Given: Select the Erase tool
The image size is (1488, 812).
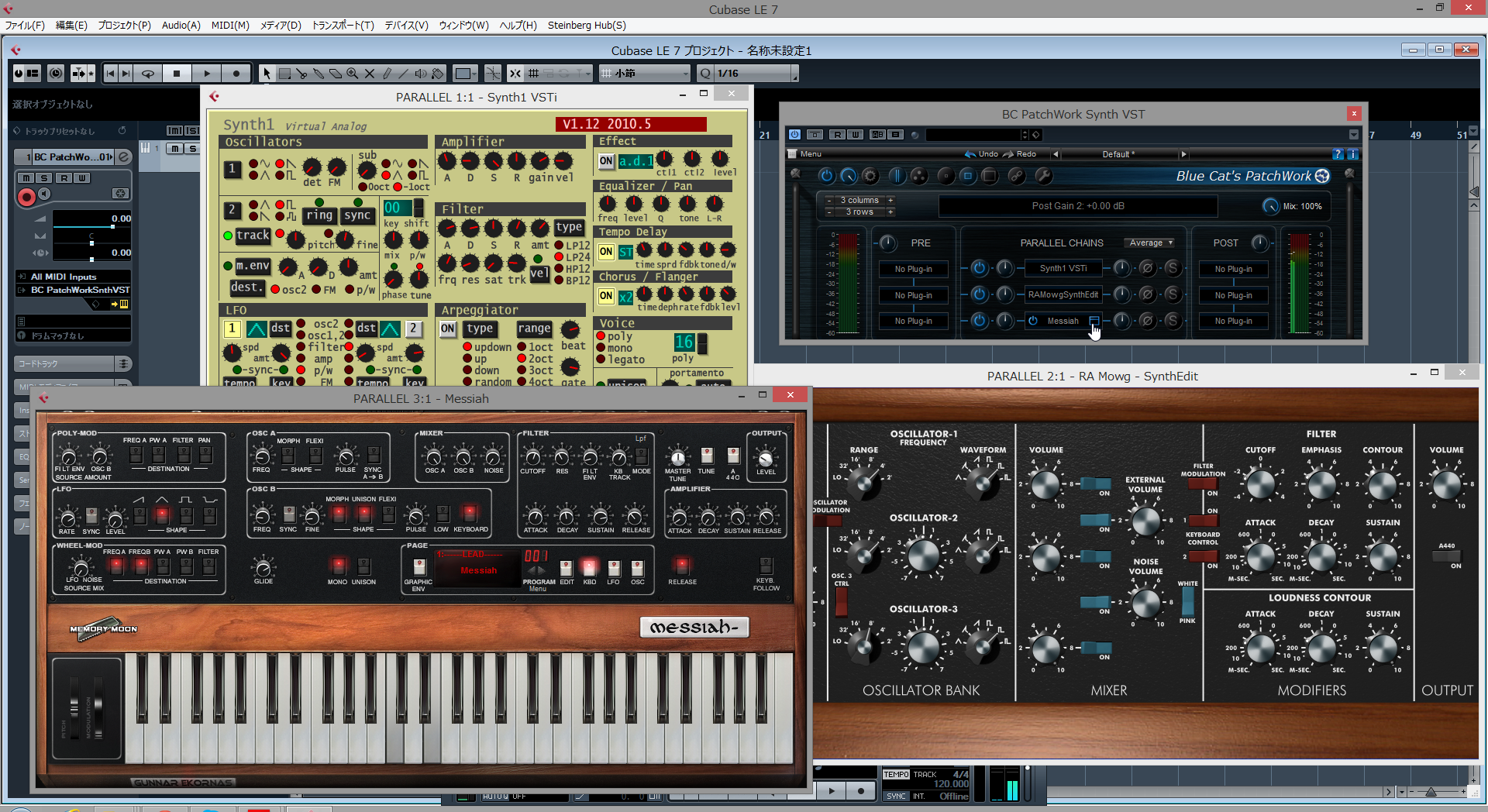Looking at the screenshot, I should pos(336,74).
